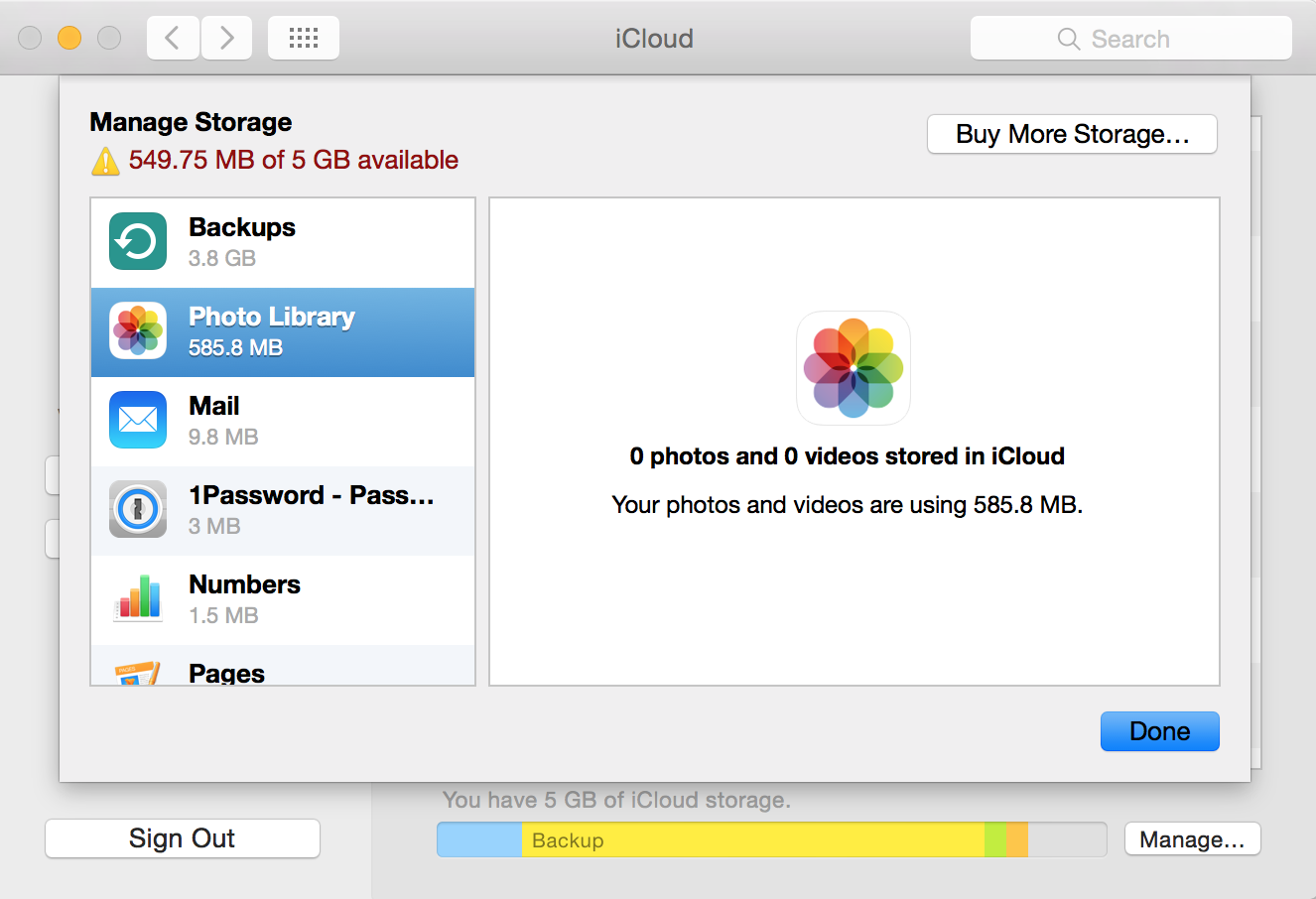Viewport: 1316px width, 899px height.
Task: Click the Mail envelope icon
Action: pyautogui.click(x=138, y=420)
